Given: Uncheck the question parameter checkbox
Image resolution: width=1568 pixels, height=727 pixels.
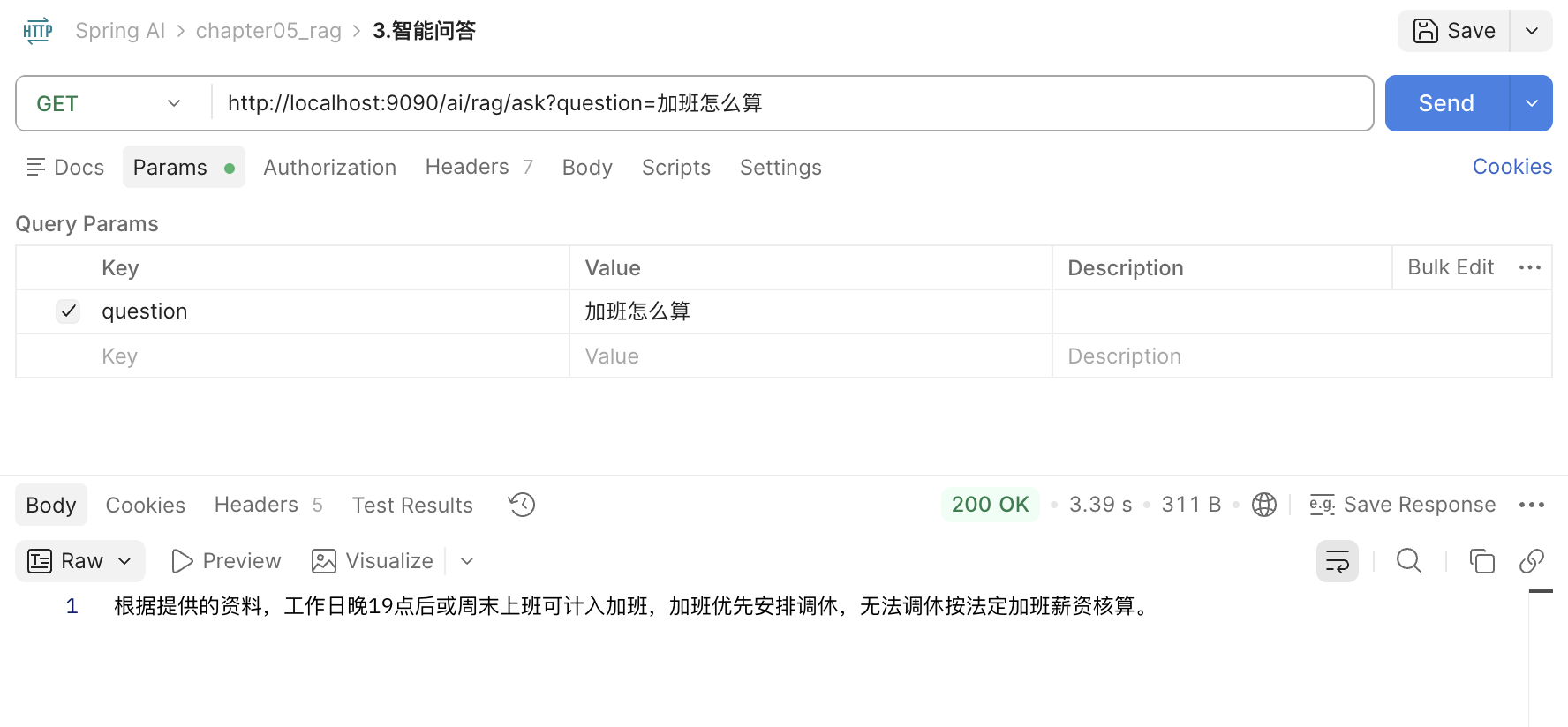Looking at the screenshot, I should pyautogui.click(x=68, y=311).
